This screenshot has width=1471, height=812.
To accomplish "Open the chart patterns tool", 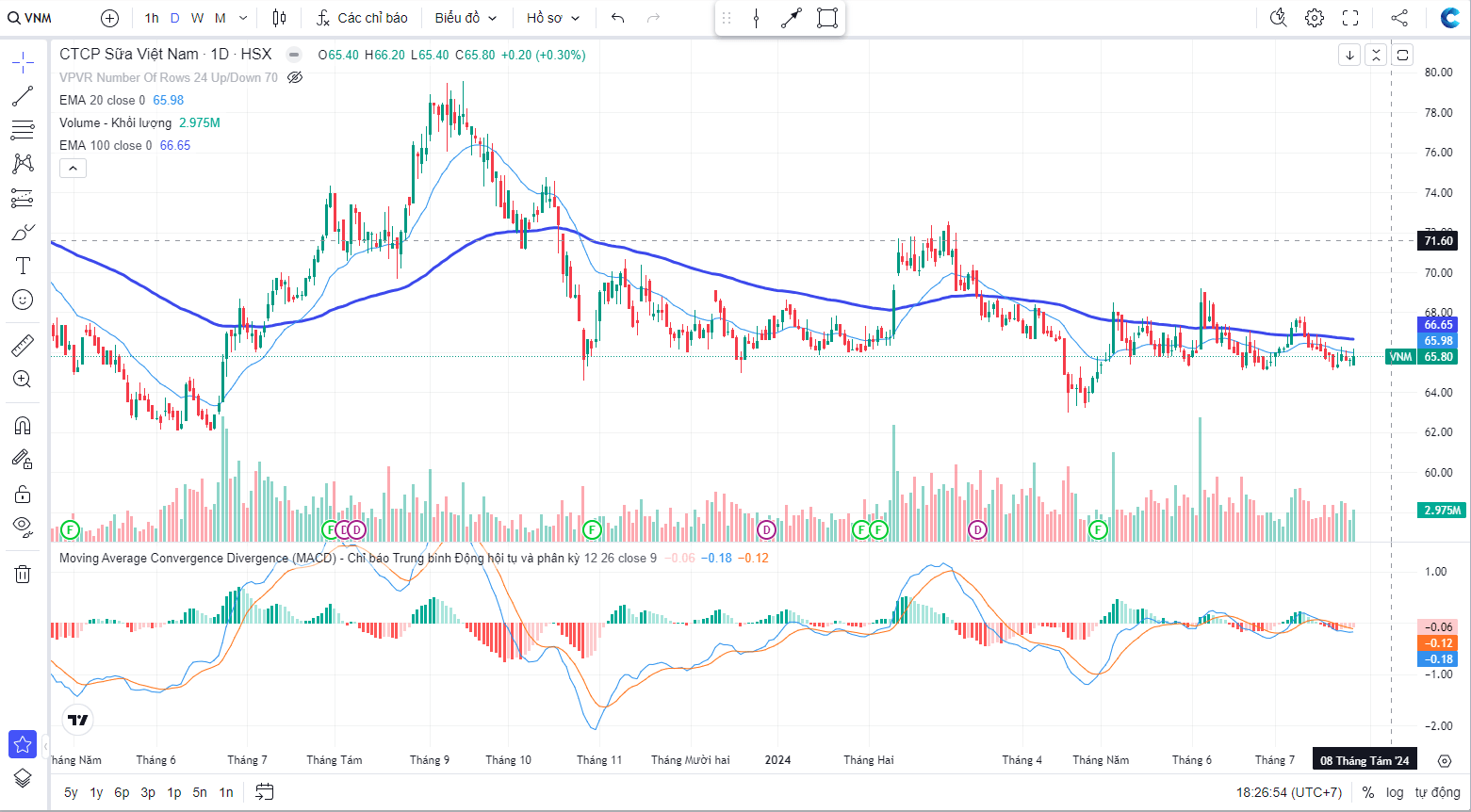I will pyautogui.click(x=23, y=163).
